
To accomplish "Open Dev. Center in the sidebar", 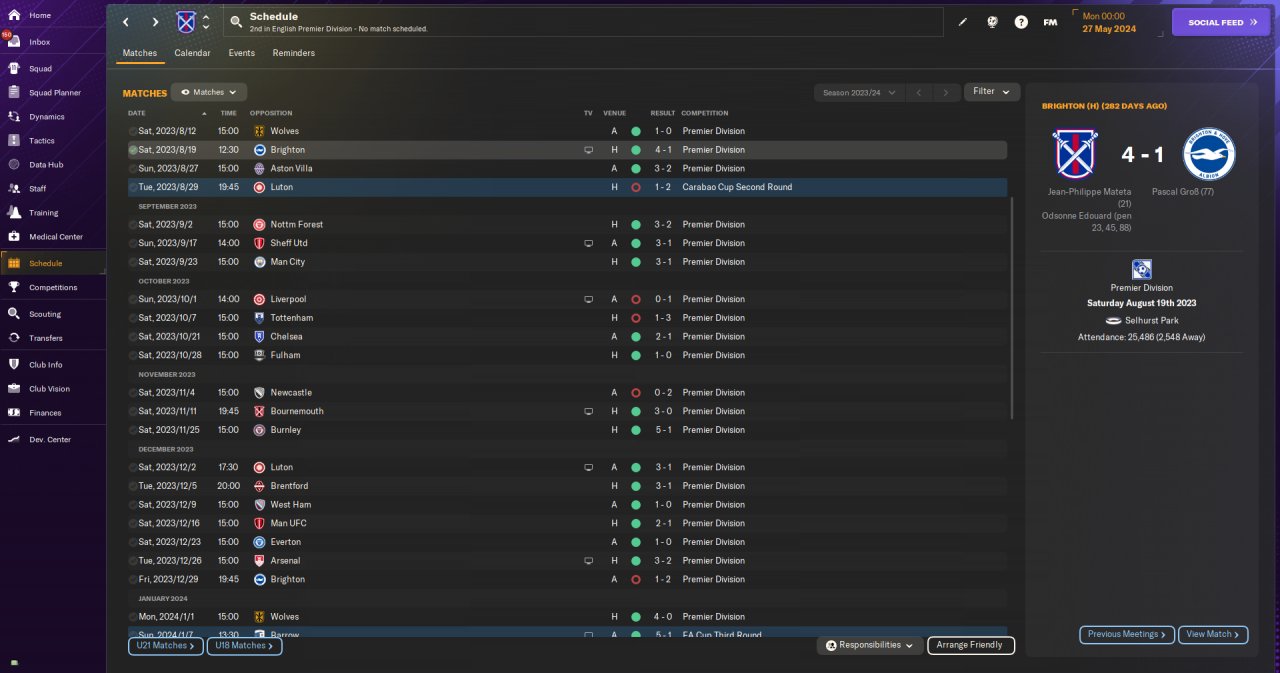I will point(50,440).
